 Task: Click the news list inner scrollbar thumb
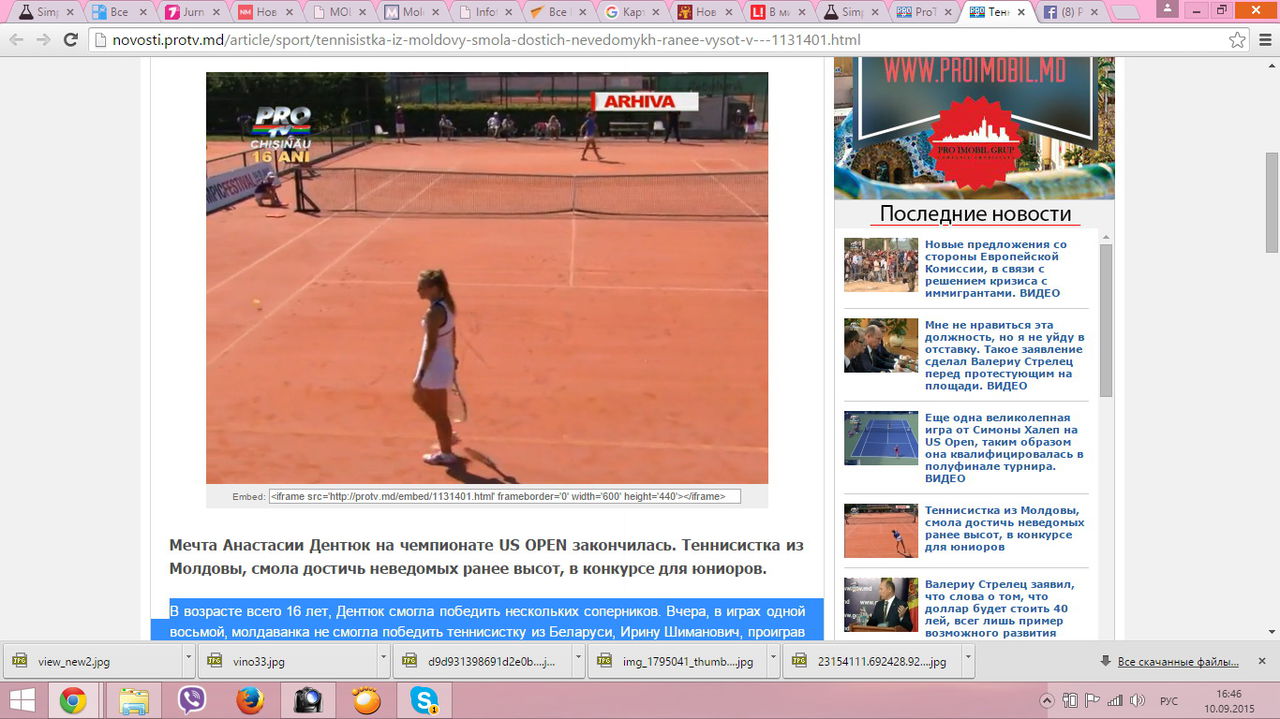tap(1106, 320)
